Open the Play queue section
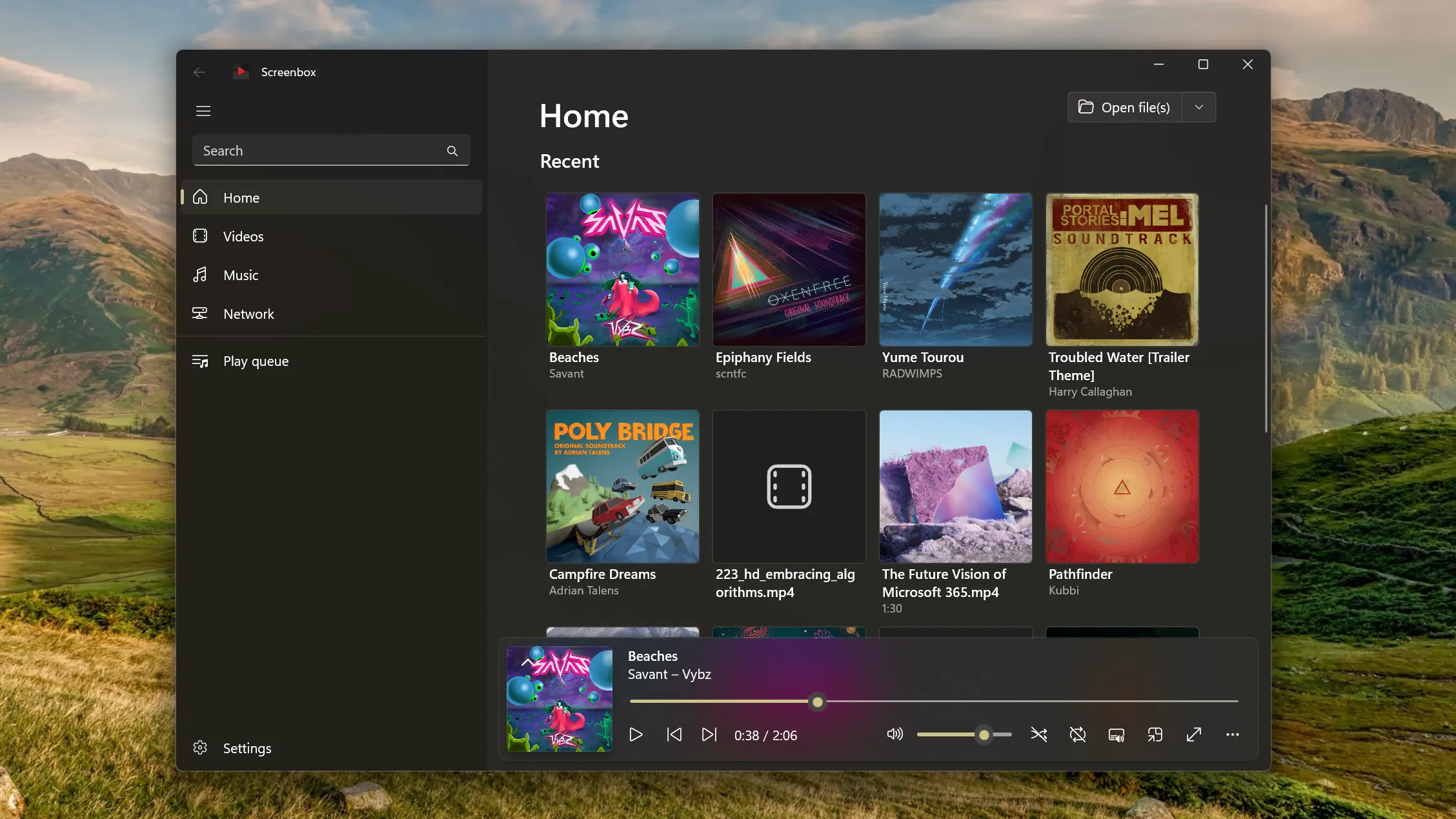Screen dimensions: 1456x819 pos(256,360)
